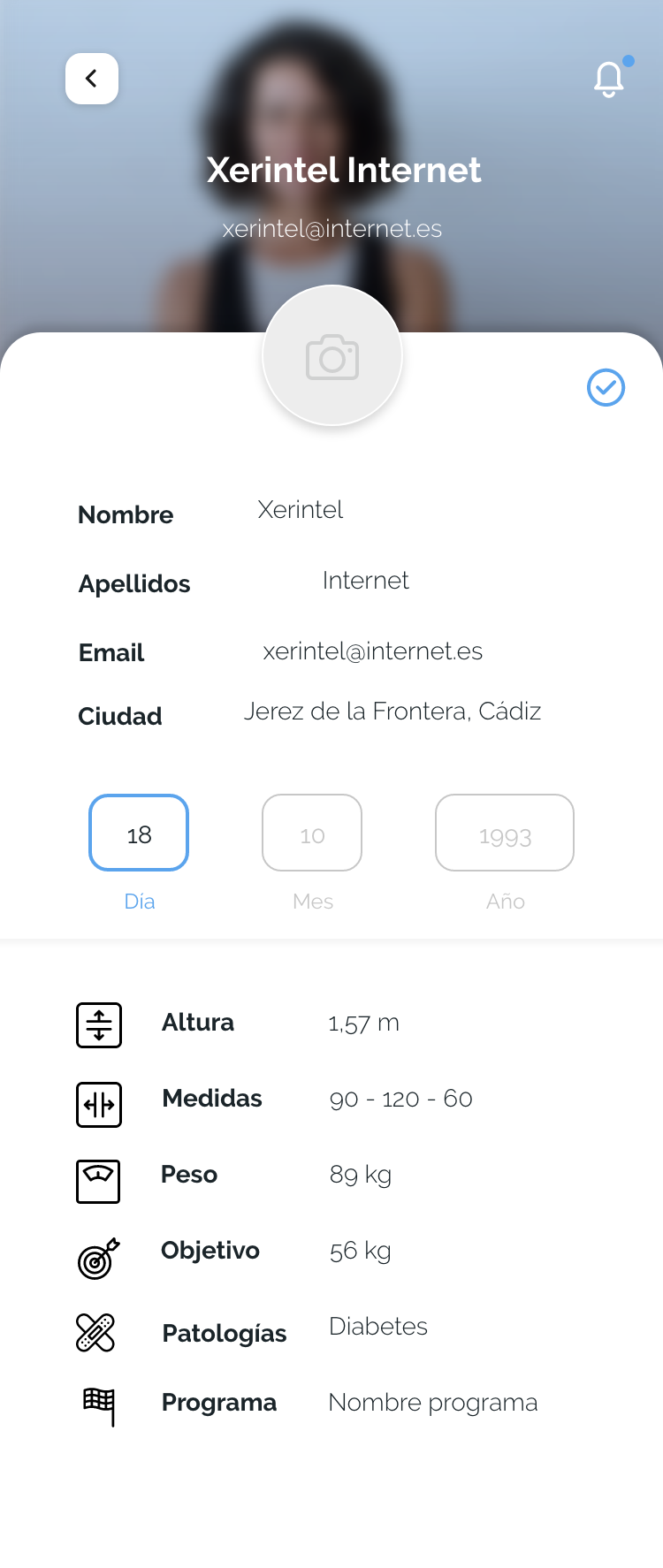
Task: Tap the 89 kg weight value
Action: (x=361, y=1175)
